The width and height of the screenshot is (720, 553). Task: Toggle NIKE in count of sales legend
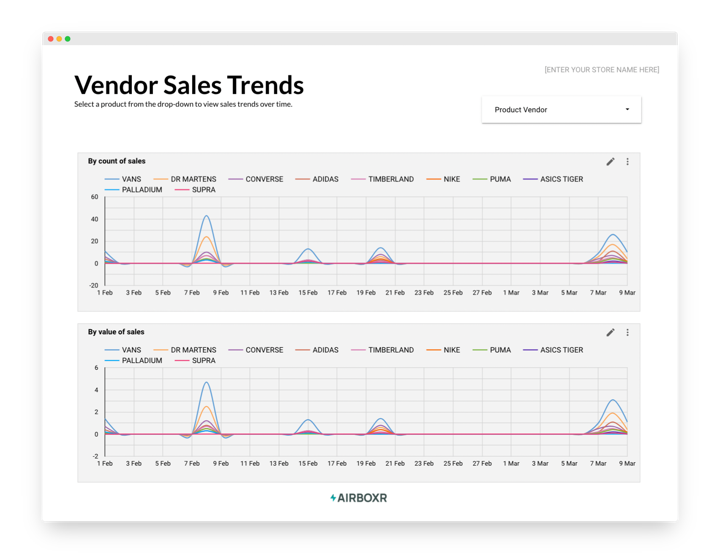[443, 179]
